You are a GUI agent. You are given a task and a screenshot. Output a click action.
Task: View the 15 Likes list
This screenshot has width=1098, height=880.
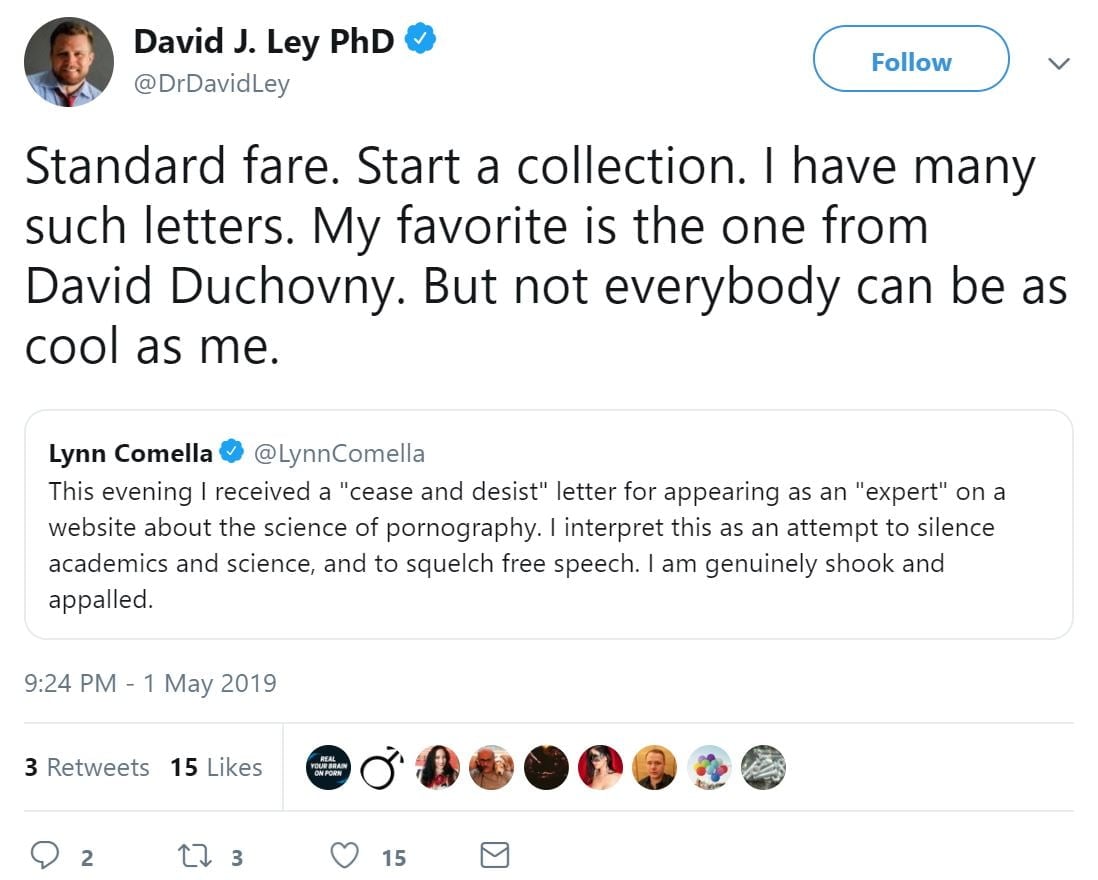pyautogui.click(x=216, y=768)
